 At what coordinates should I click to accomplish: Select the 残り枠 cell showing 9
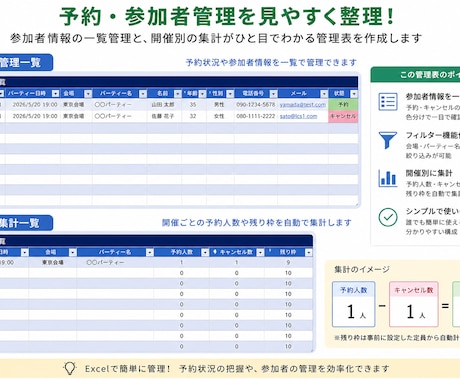(x=288, y=262)
